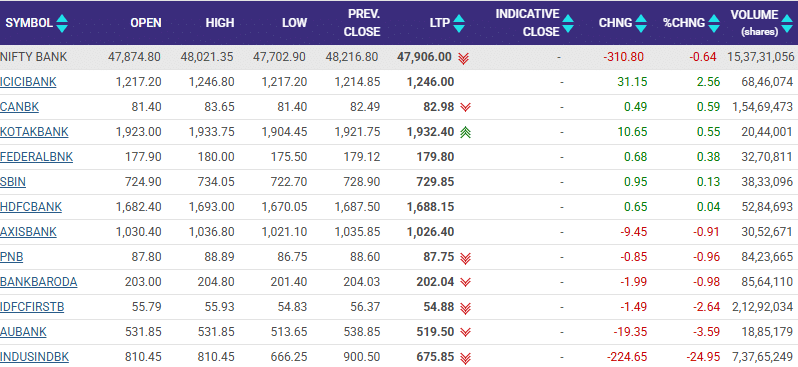Select INDUSINDBK percent change -24.95
The height and width of the screenshot is (367, 798).
click(x=703, y=357)
